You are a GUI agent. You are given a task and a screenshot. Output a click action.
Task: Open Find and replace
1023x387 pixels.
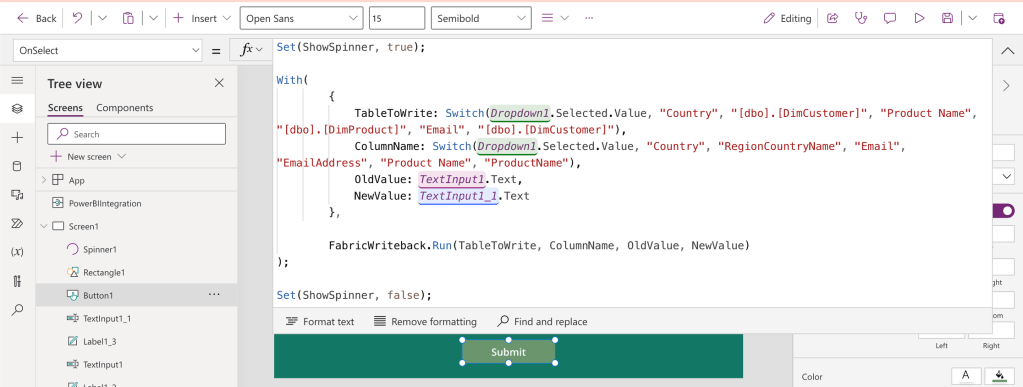pos(542,321)
